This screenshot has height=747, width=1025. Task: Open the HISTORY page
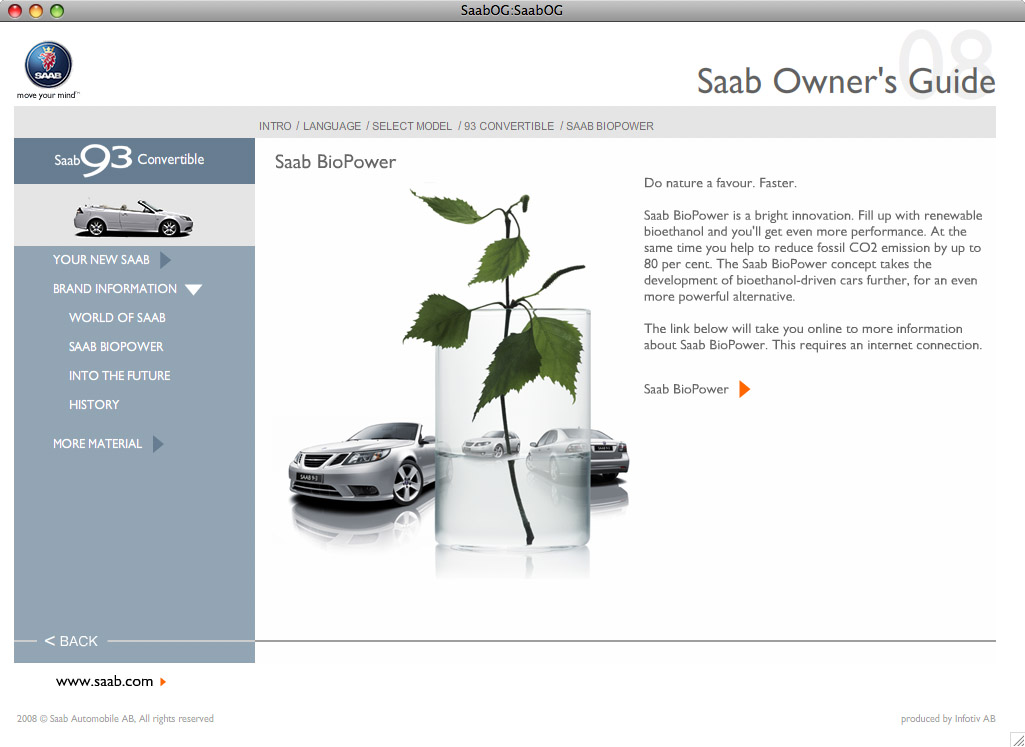coord(94,405)
